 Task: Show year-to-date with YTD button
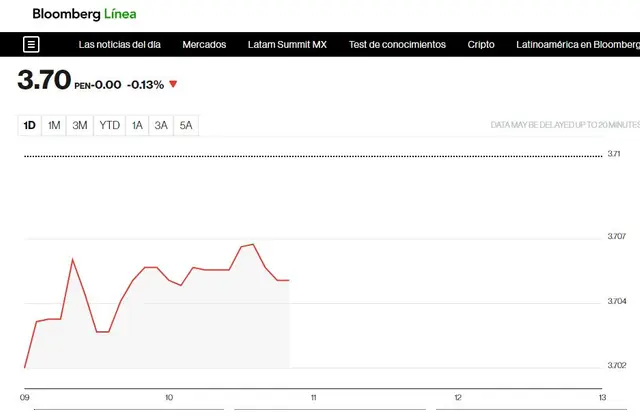coord(109,125)
